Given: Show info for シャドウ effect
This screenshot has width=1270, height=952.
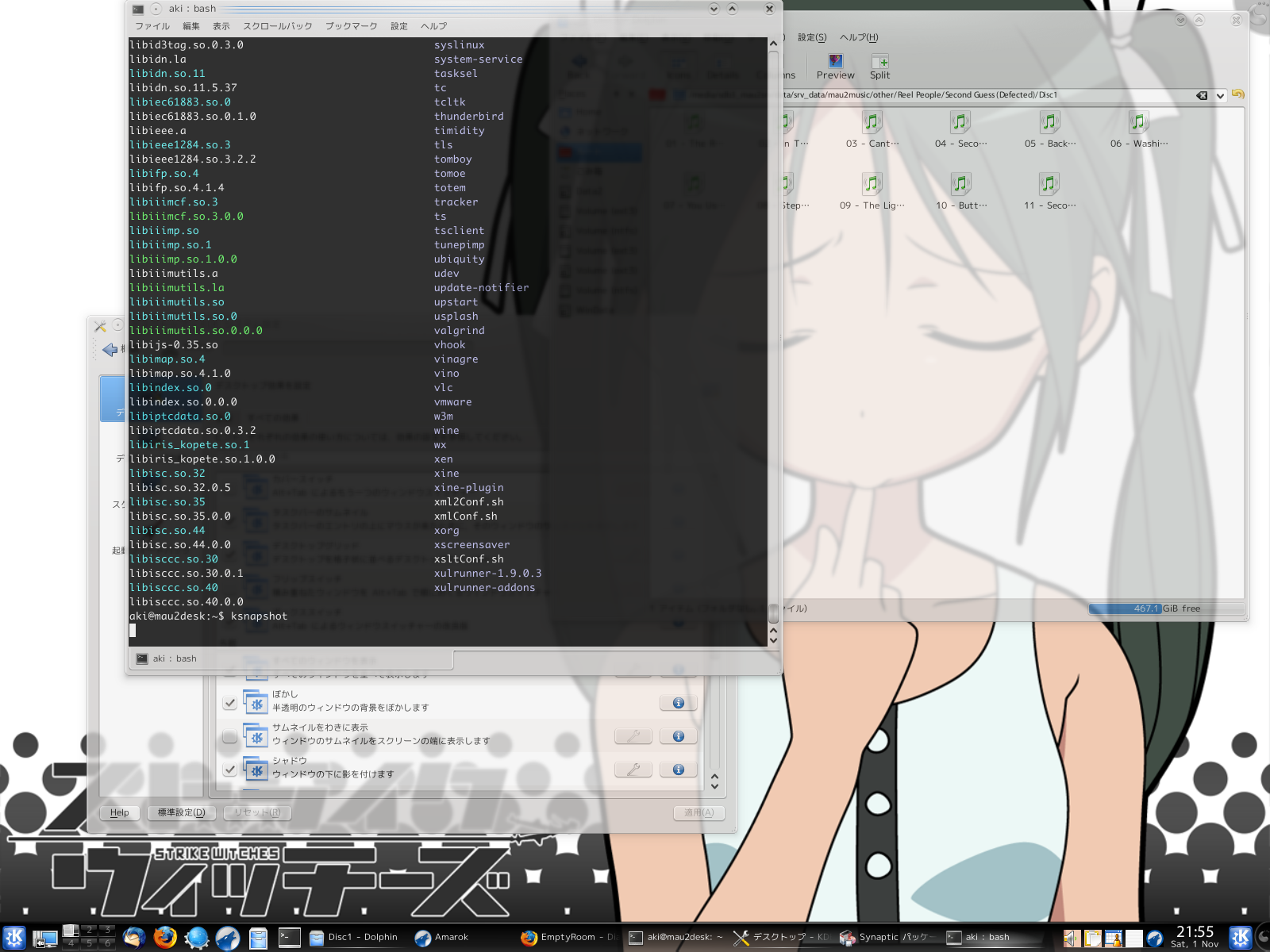Looking at the screenshot, I should click(x=678, y=770).
